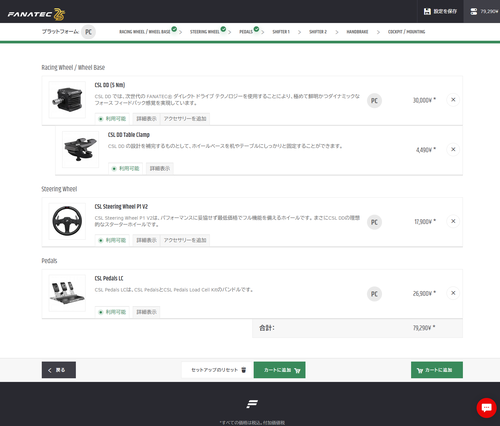Go to Cockpit / Mounting step

406,32
